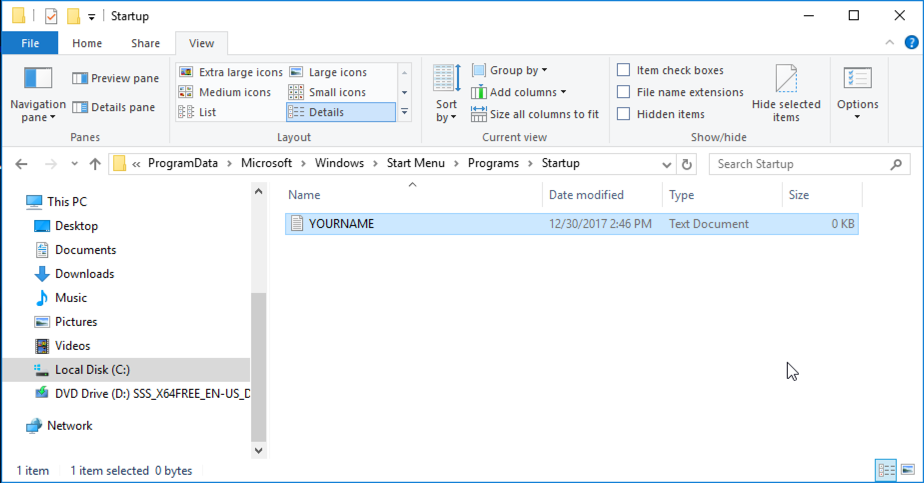The image size is (924, 483).
Task: Open the Sort by menu
Action: (x=446, y=94)
